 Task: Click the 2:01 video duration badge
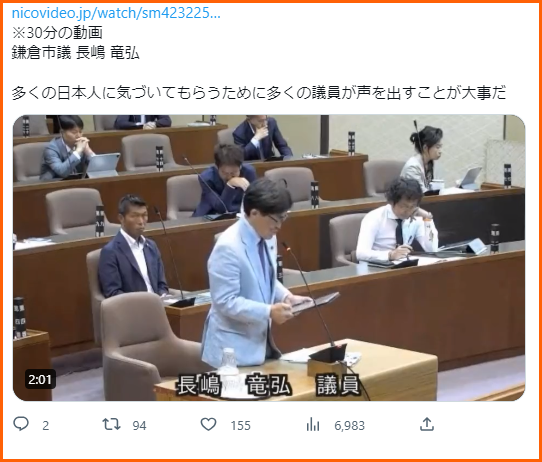(x=40, y=379)
